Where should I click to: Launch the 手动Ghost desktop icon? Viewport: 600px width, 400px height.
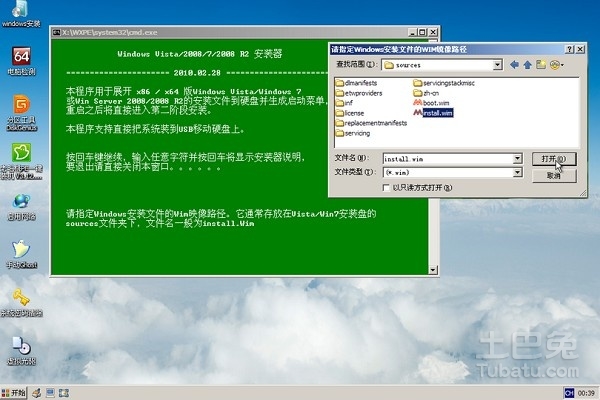21,254
